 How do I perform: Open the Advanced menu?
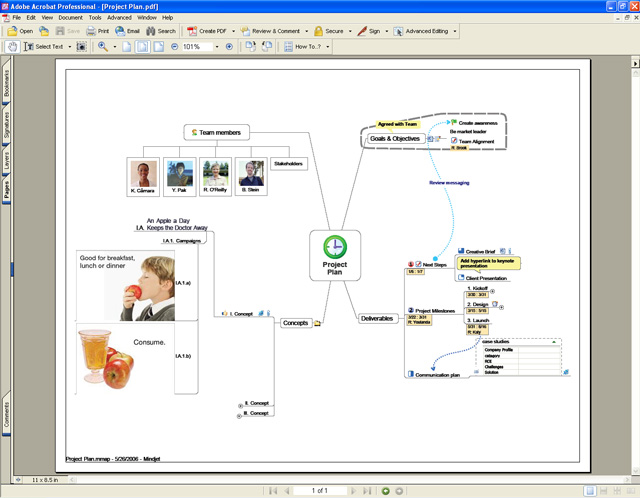(x=119, y=17)
